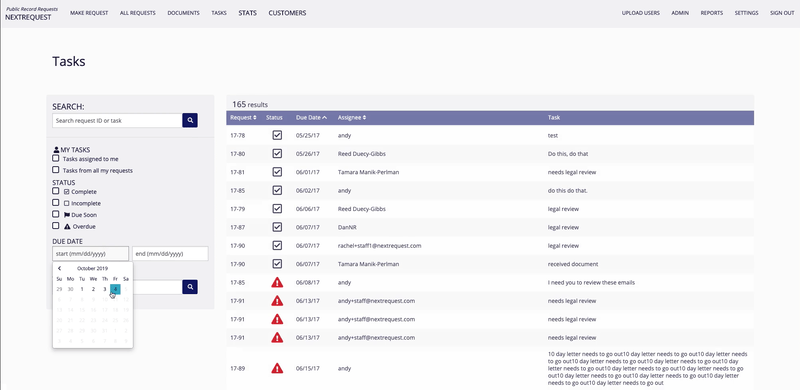Check 'Tasks from all my requests'
The image size is (800, 390).
coord(56,169)
